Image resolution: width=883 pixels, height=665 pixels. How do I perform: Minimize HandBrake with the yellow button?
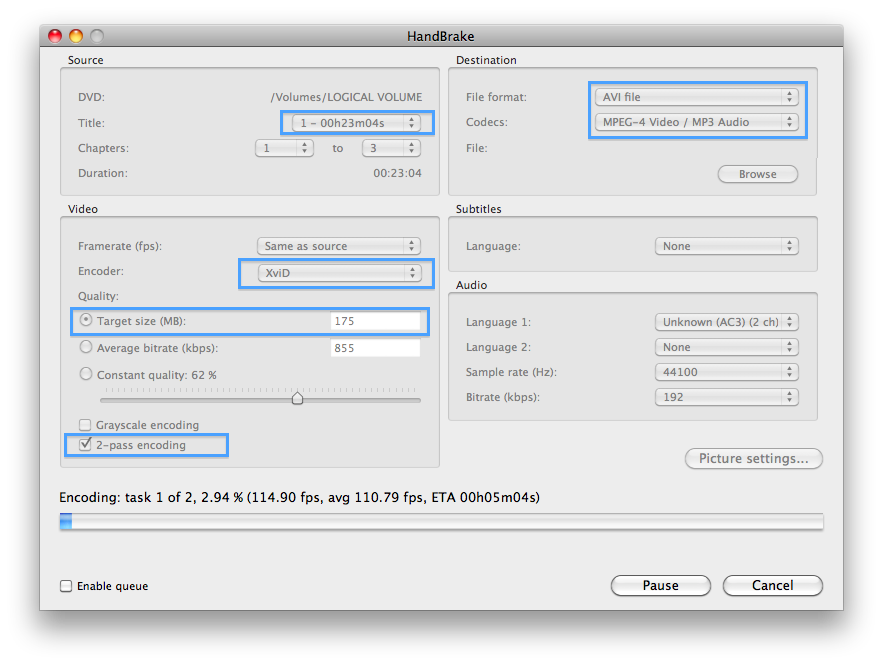tap(76, 36)
